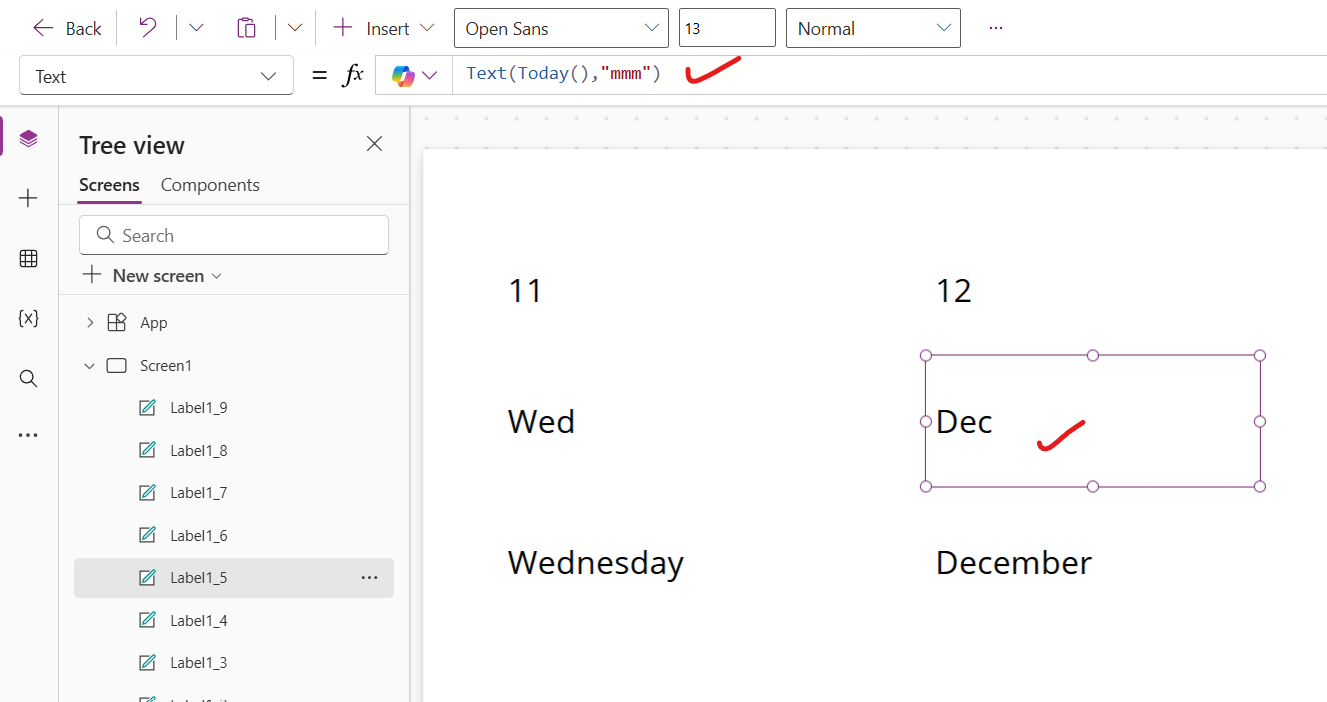Open the Open Sans font dropdown
Screen dimensions: 1327x702
point(561,28)
